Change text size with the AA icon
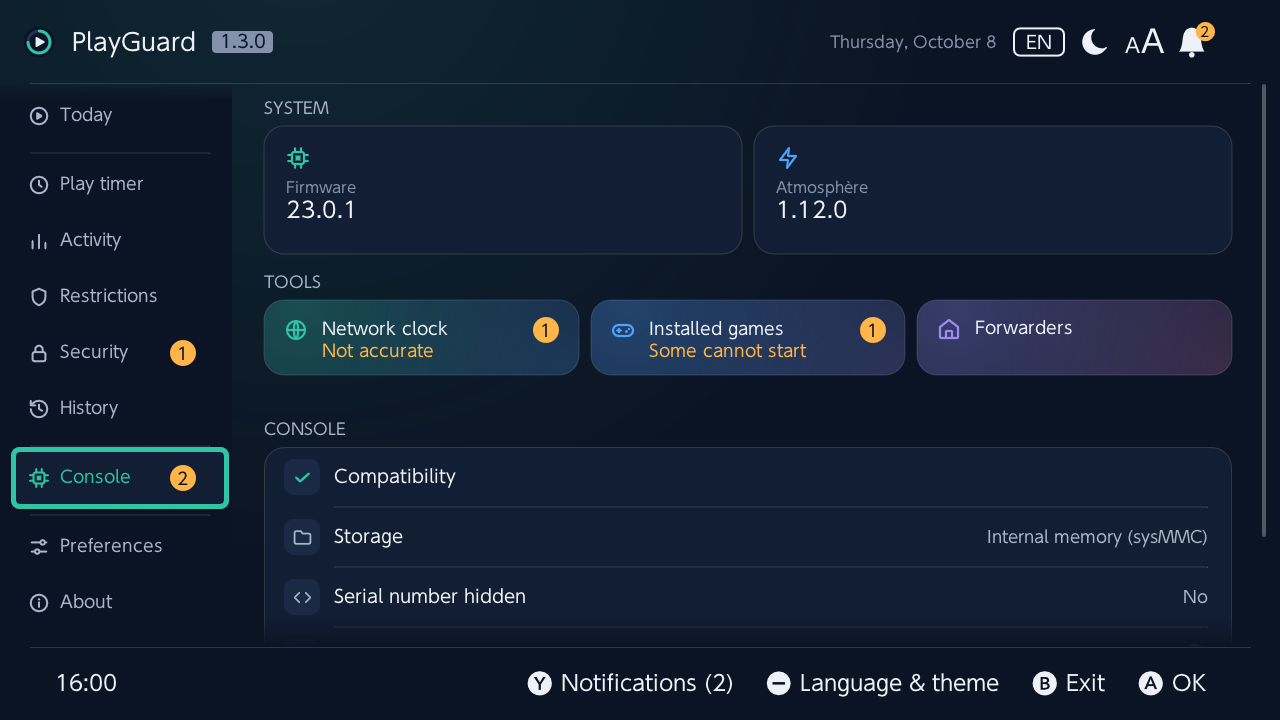Viewport: 1280px width, 720px height. 1144,42
